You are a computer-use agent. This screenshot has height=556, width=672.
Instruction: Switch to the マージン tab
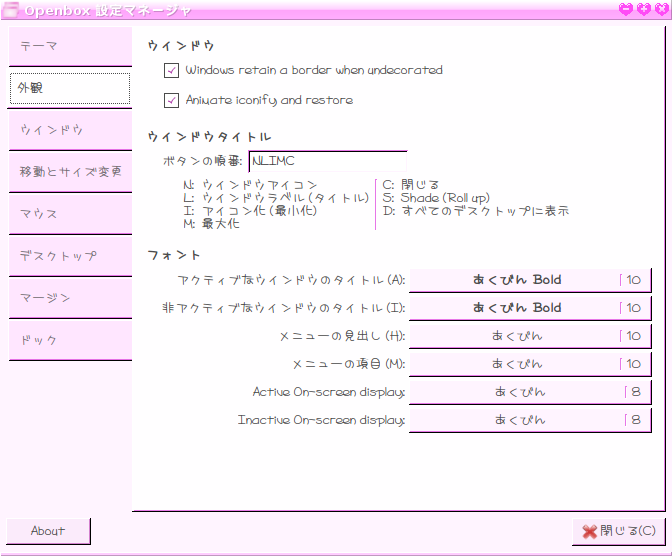point(70,298)
